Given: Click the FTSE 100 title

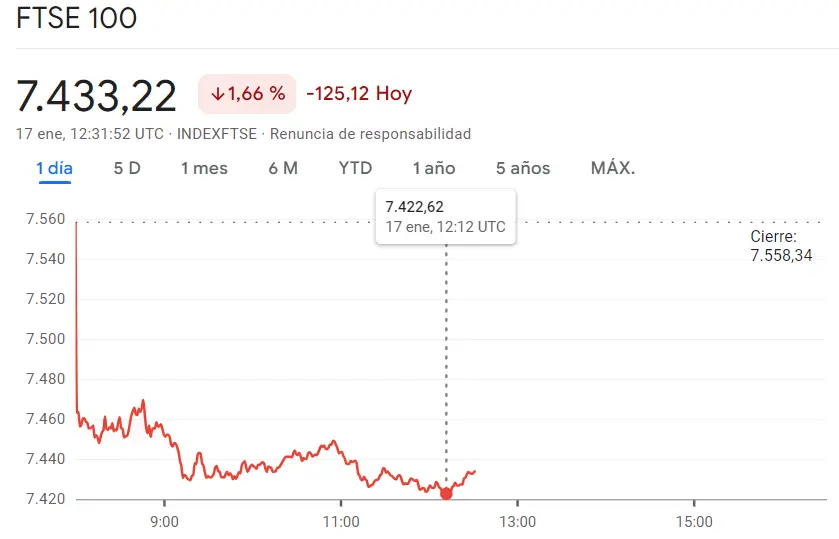Looking at the screenshot, I should (x=77, y=18).
